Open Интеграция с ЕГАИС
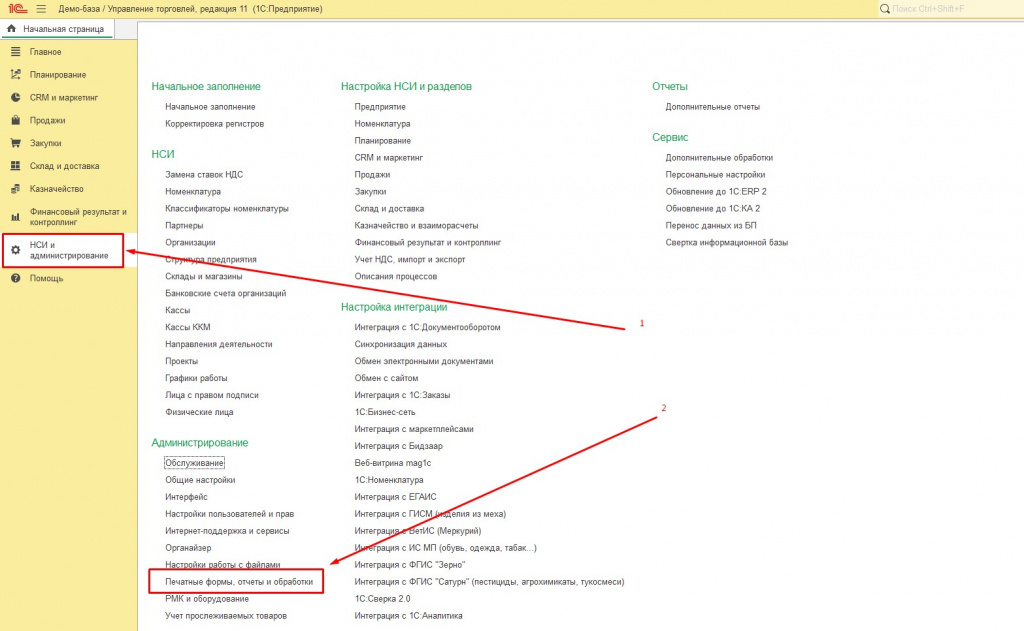Image resolution: width=1024 pixels, height=631 pixels. click(395, 497)
